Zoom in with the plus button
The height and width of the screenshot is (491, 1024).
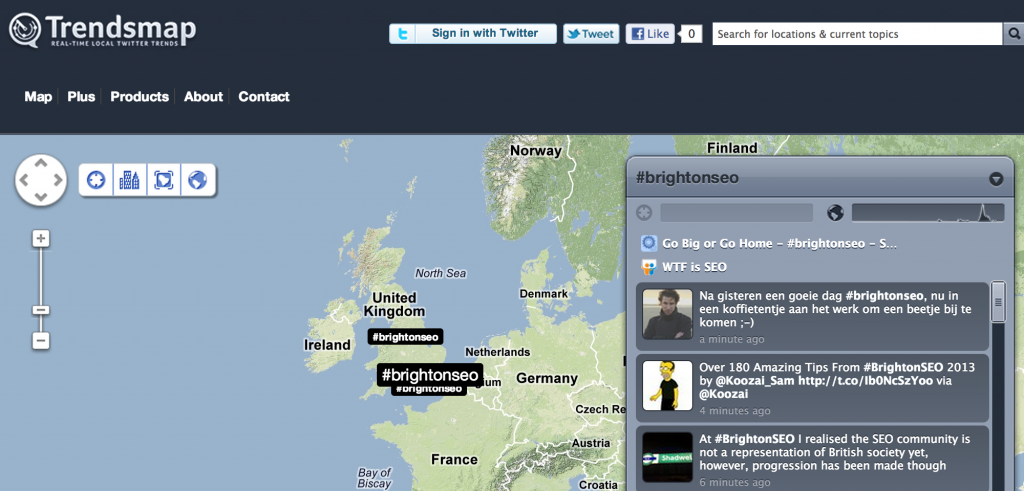click(x=41, y=238)
